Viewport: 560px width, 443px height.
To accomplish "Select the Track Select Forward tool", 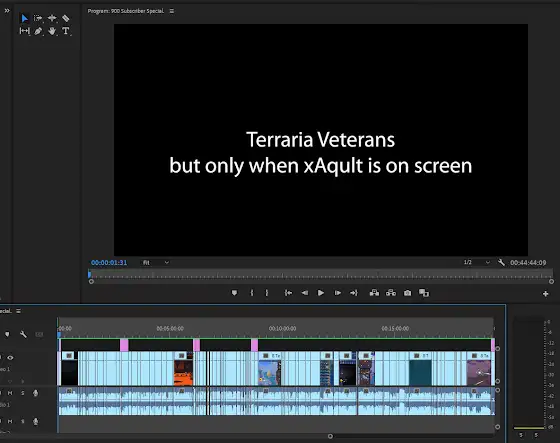I will coord(38,18).
